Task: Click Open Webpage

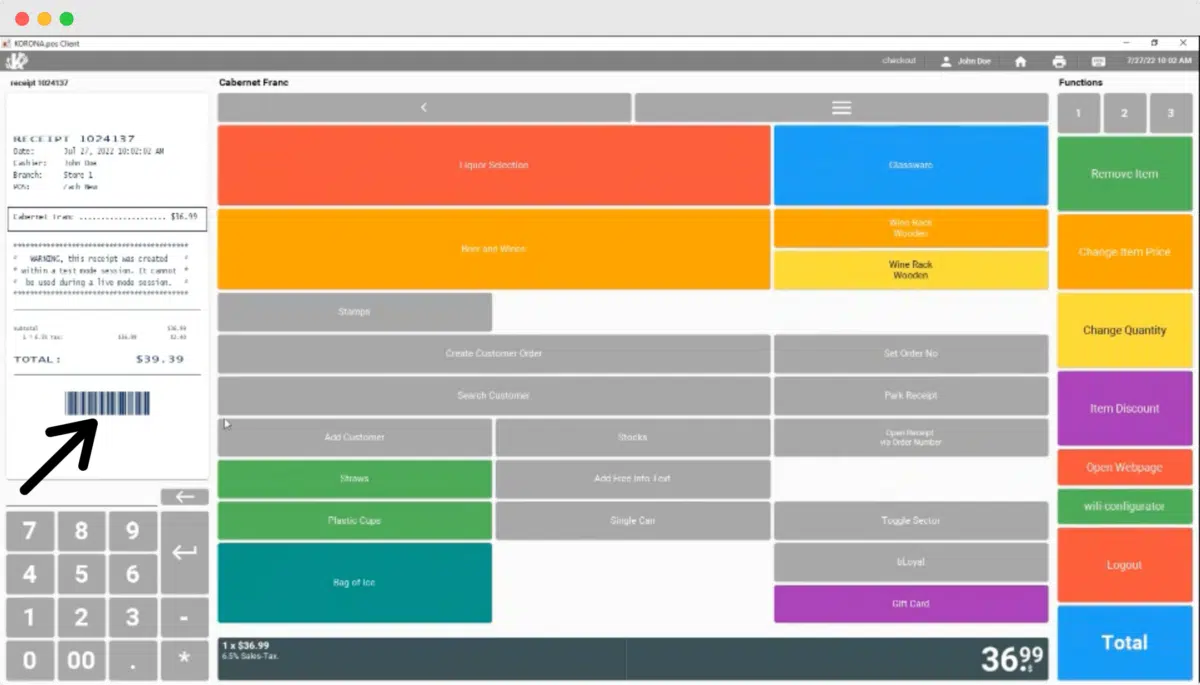Action: (1125, 467)
